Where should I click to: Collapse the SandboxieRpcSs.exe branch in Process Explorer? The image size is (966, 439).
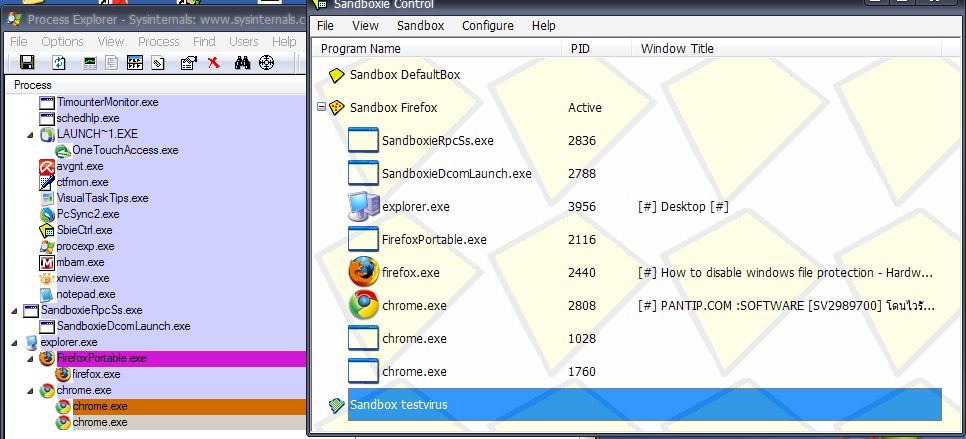14,311
